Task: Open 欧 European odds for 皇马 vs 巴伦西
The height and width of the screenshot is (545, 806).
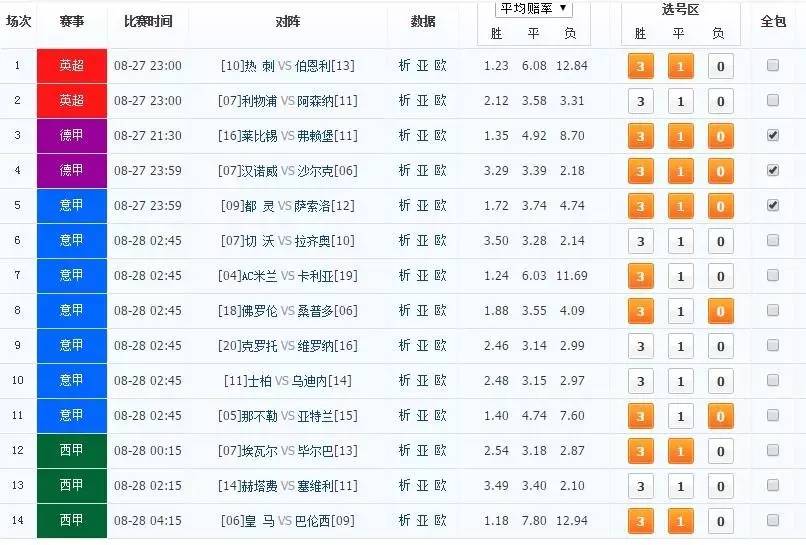Action: tap(441, 520)
